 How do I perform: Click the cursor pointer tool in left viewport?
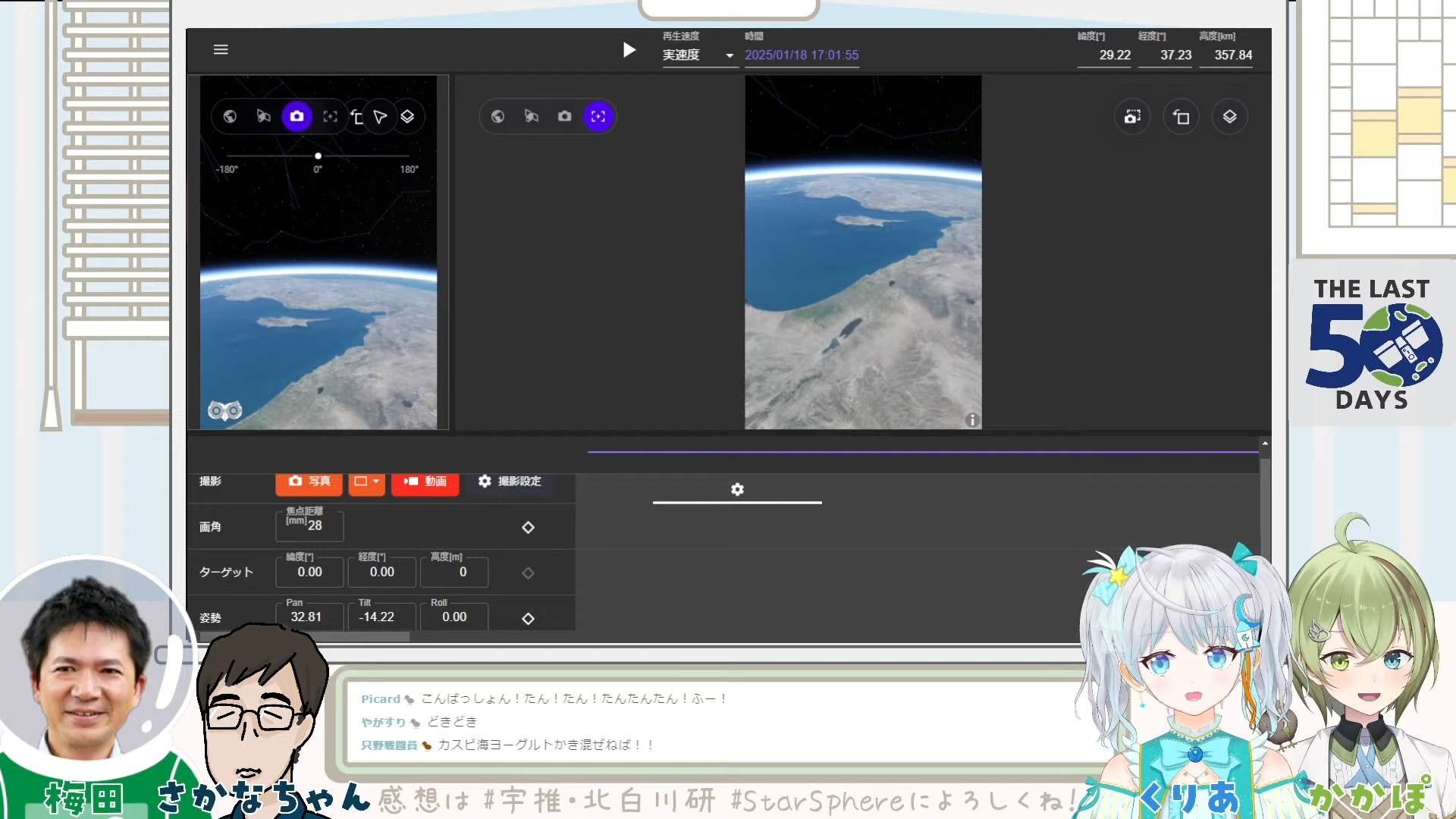(380, 117)
